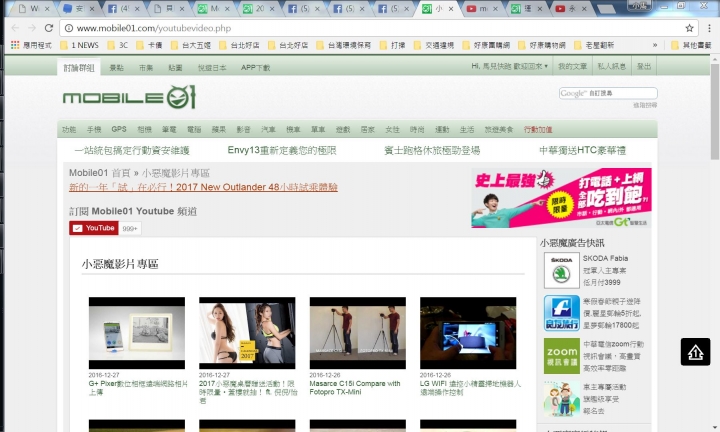The height and width of the screenshot is (432, 720).
Task: Open the Chrome three-dot menu
Action: [709, 28]
